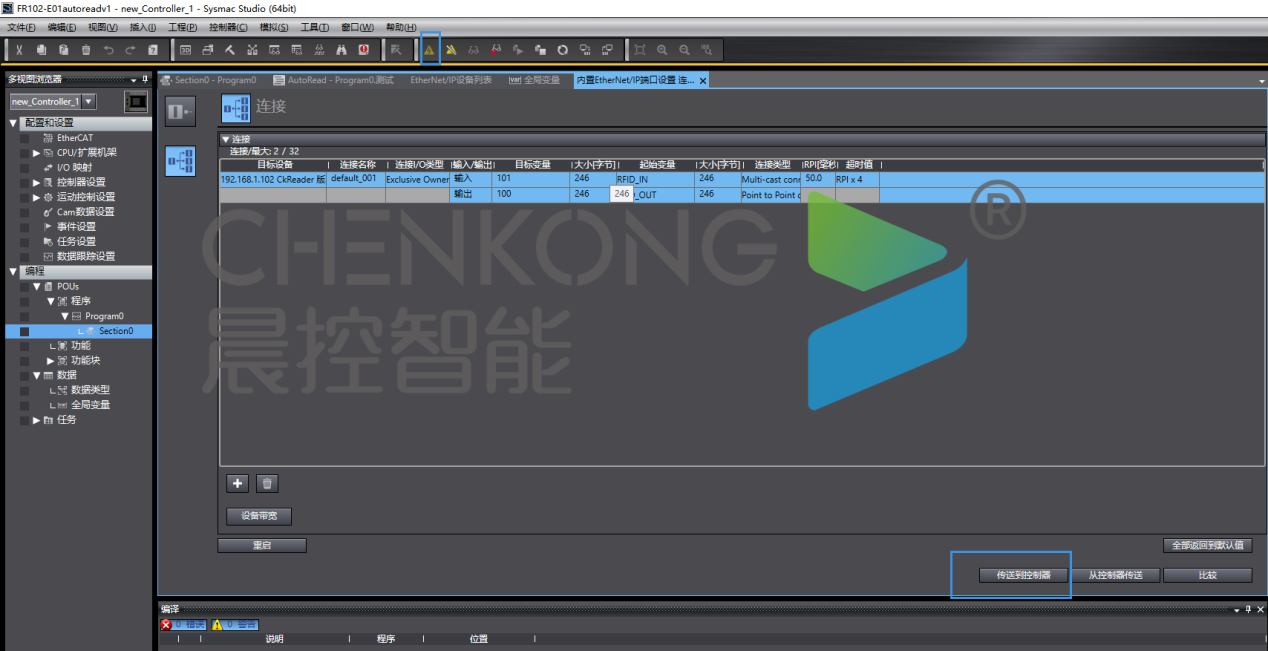The width and height of the screenshot is (1268, 651).
Task: Close the 内置EtherNet/IP端口设置 tab
Action: 703,81
